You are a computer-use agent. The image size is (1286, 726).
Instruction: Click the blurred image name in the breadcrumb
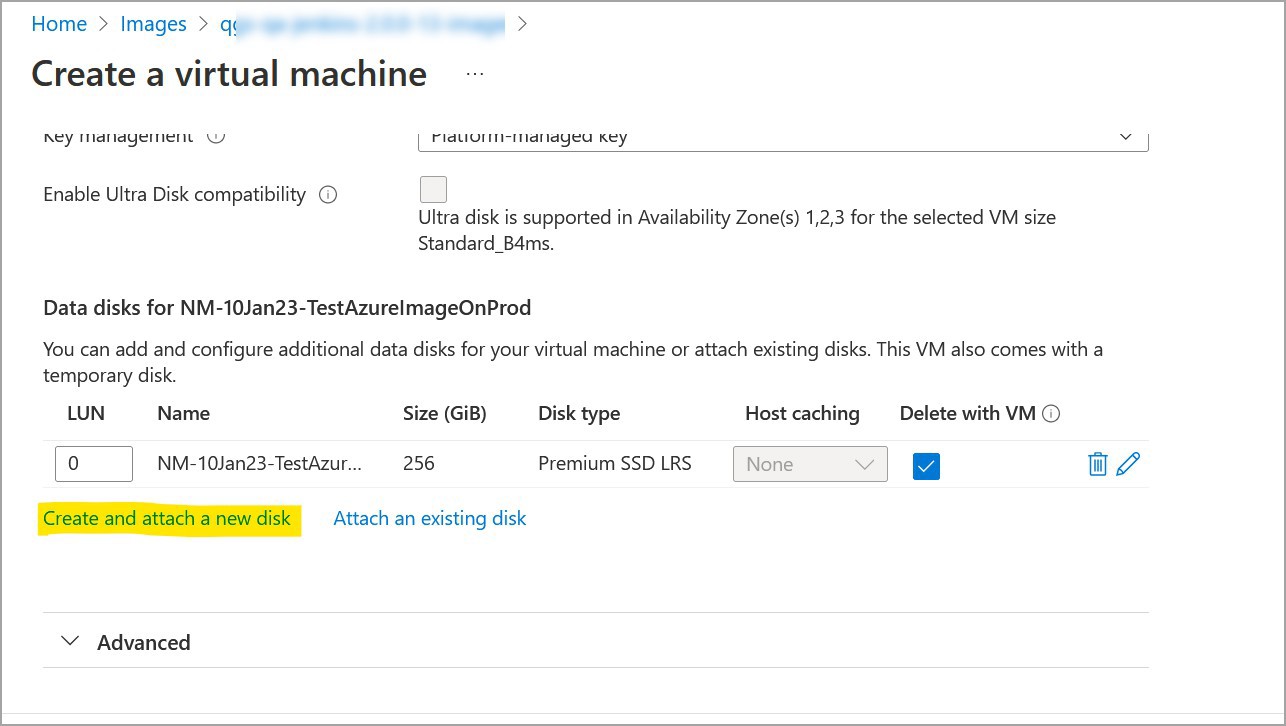pos(361,23)
